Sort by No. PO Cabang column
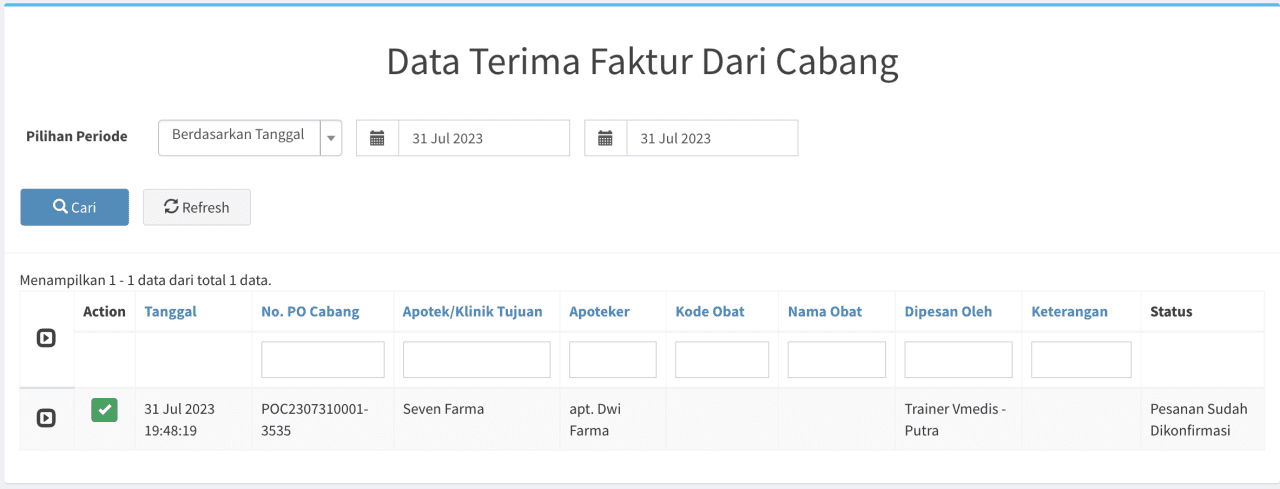 point(310,311)
